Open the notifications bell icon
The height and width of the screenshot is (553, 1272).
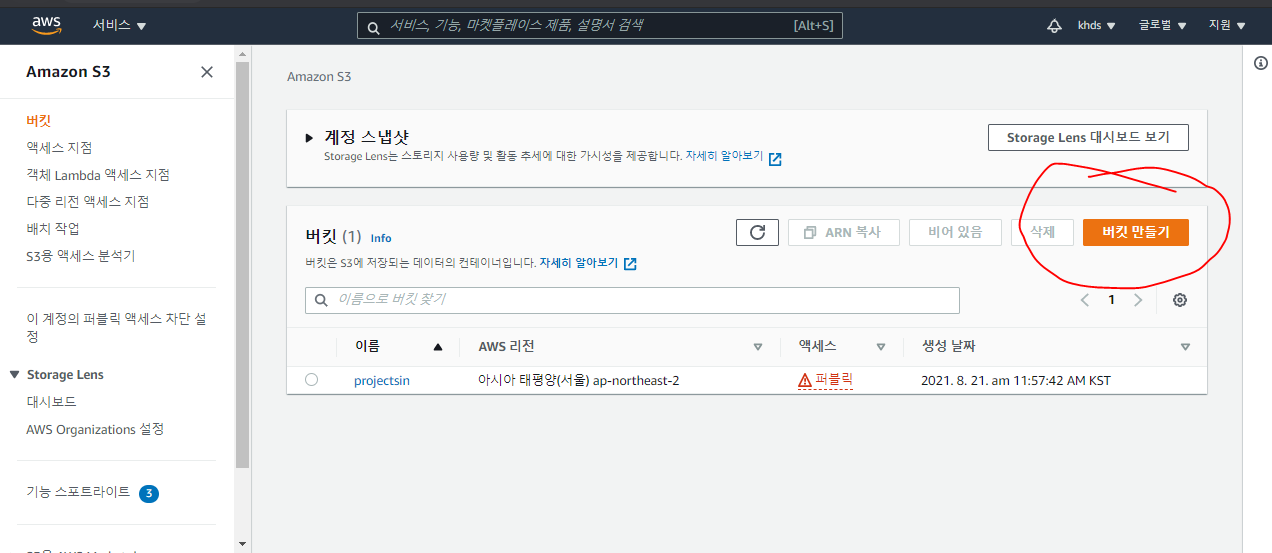pos(1054,26)
